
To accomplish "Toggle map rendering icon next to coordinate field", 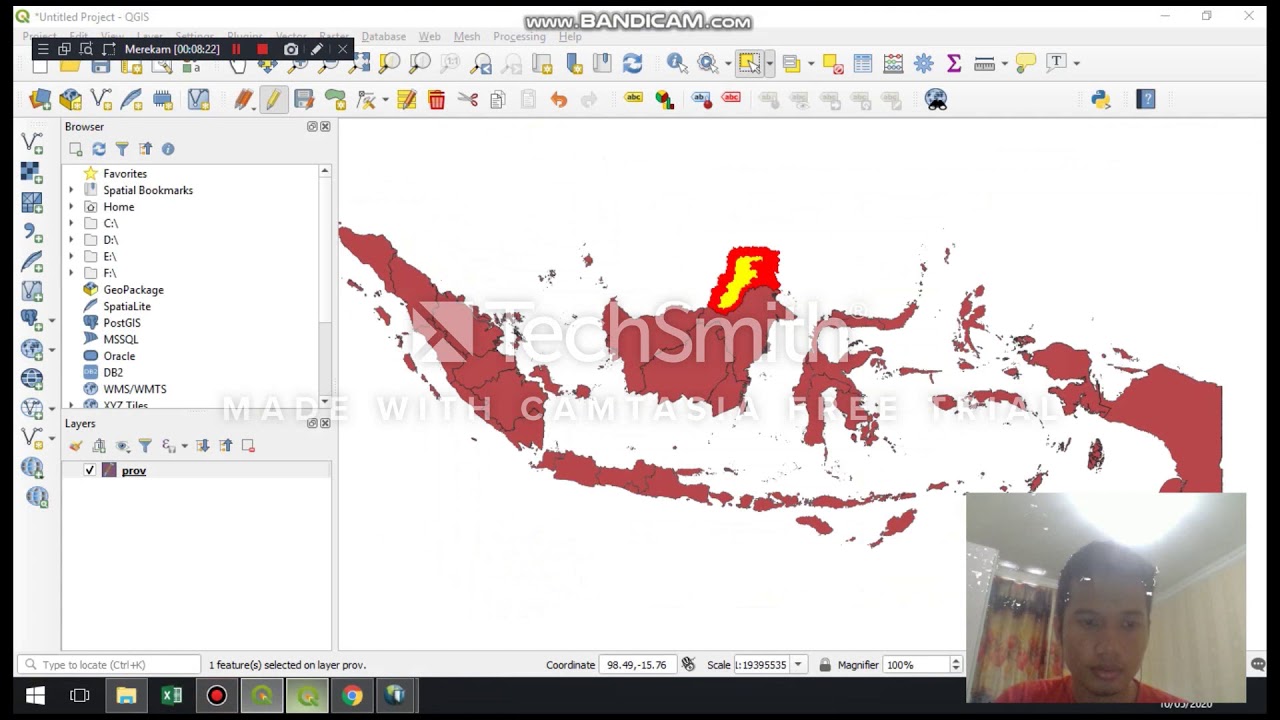I will click(x=688, y=664).
